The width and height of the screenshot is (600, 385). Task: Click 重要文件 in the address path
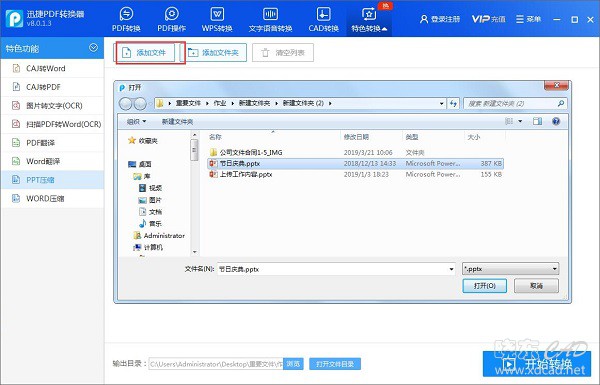click(188, 103)
